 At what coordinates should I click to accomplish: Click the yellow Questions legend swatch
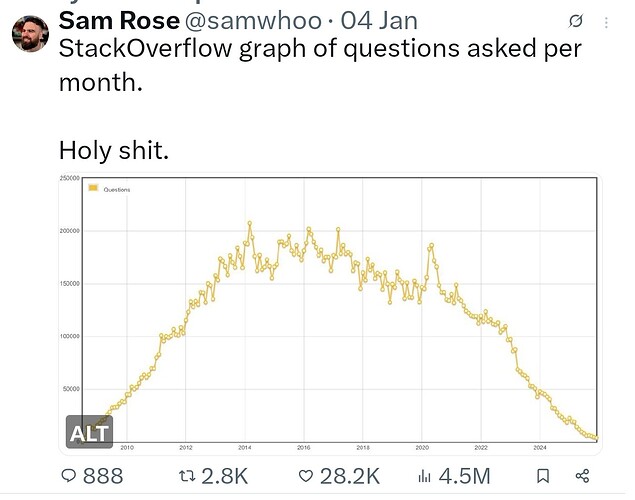93,188
